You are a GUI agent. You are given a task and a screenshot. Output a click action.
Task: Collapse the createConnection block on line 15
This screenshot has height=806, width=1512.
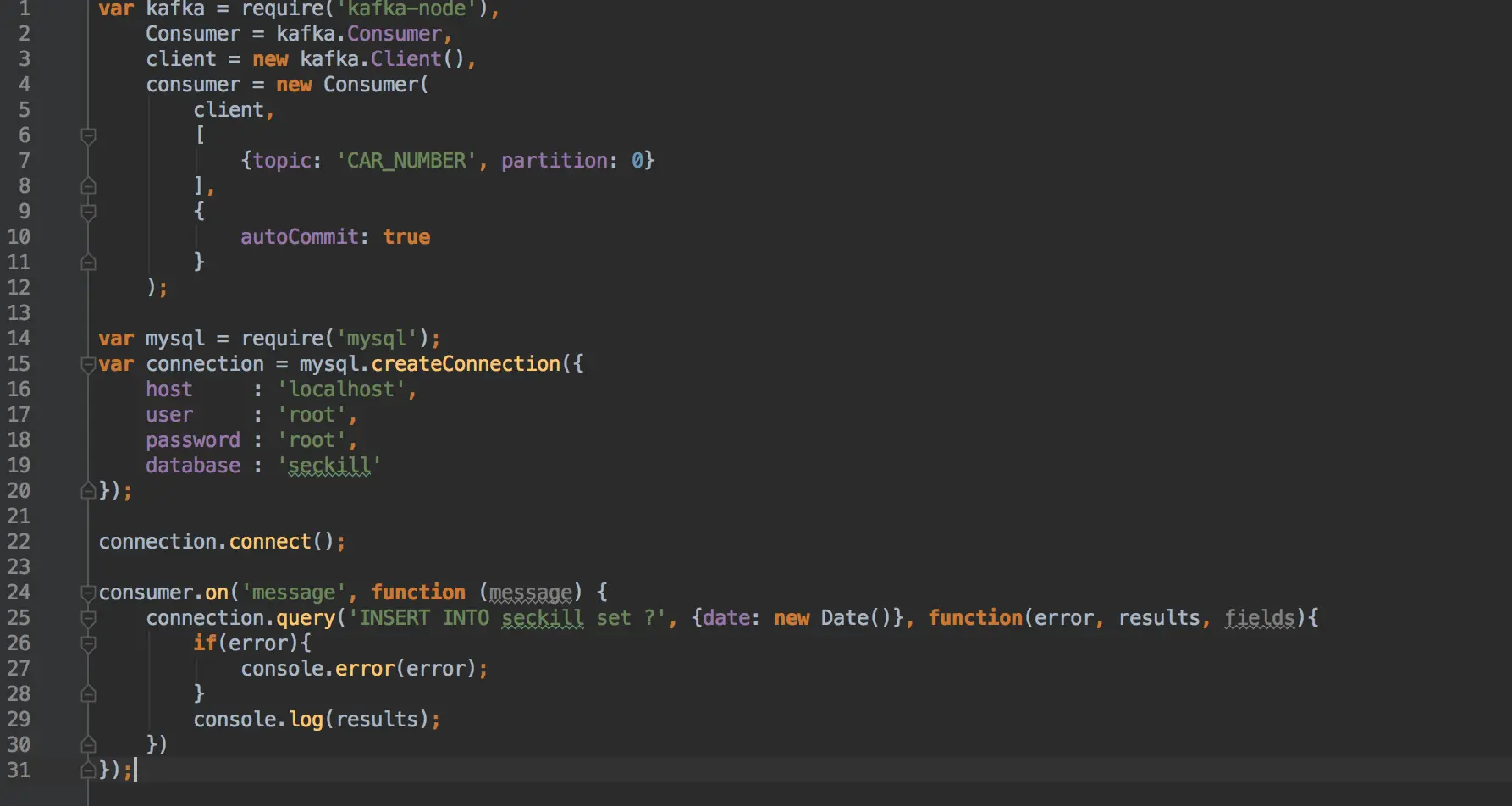(x=88, y=364)
